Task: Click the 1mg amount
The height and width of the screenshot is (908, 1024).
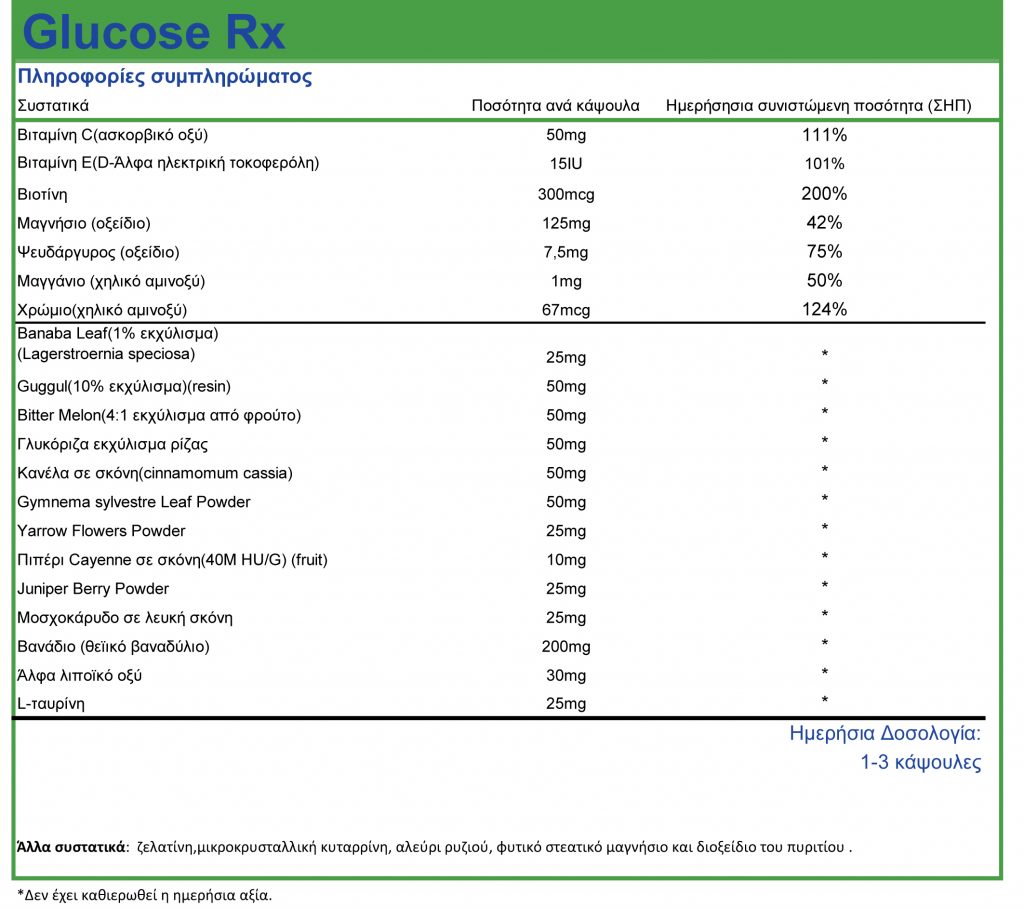Action: [x=566, y=282]
